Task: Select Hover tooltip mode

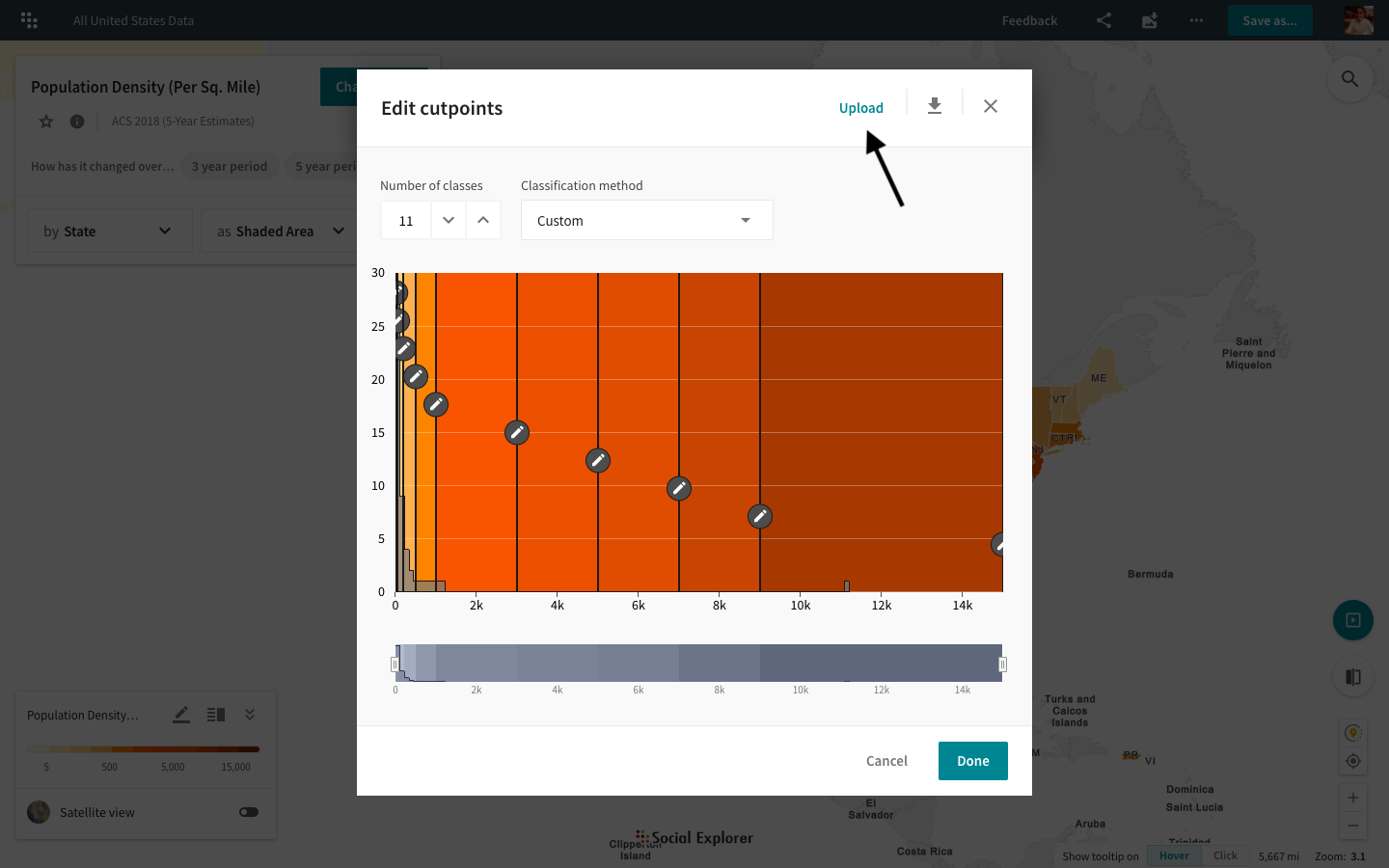Action: coord(1174,855)
